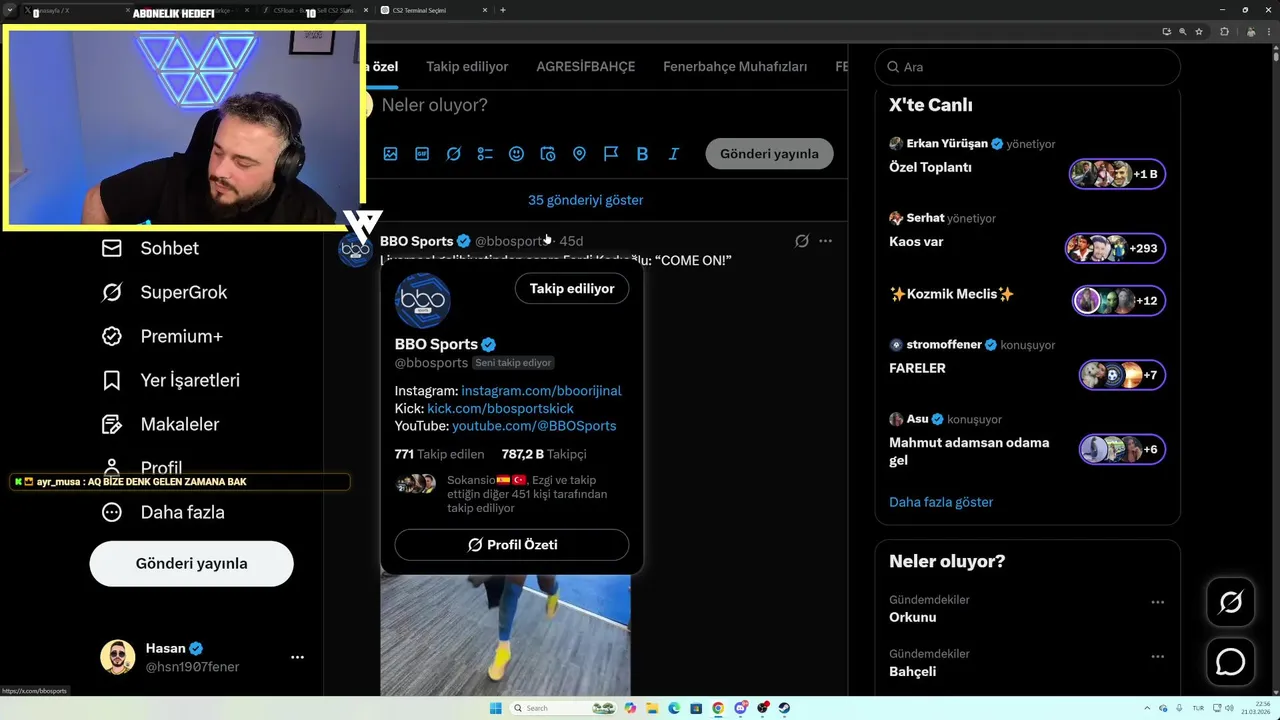Bookmark this page with star icon
Viewport: 1280px width, 720px height.
point(1199,32)
